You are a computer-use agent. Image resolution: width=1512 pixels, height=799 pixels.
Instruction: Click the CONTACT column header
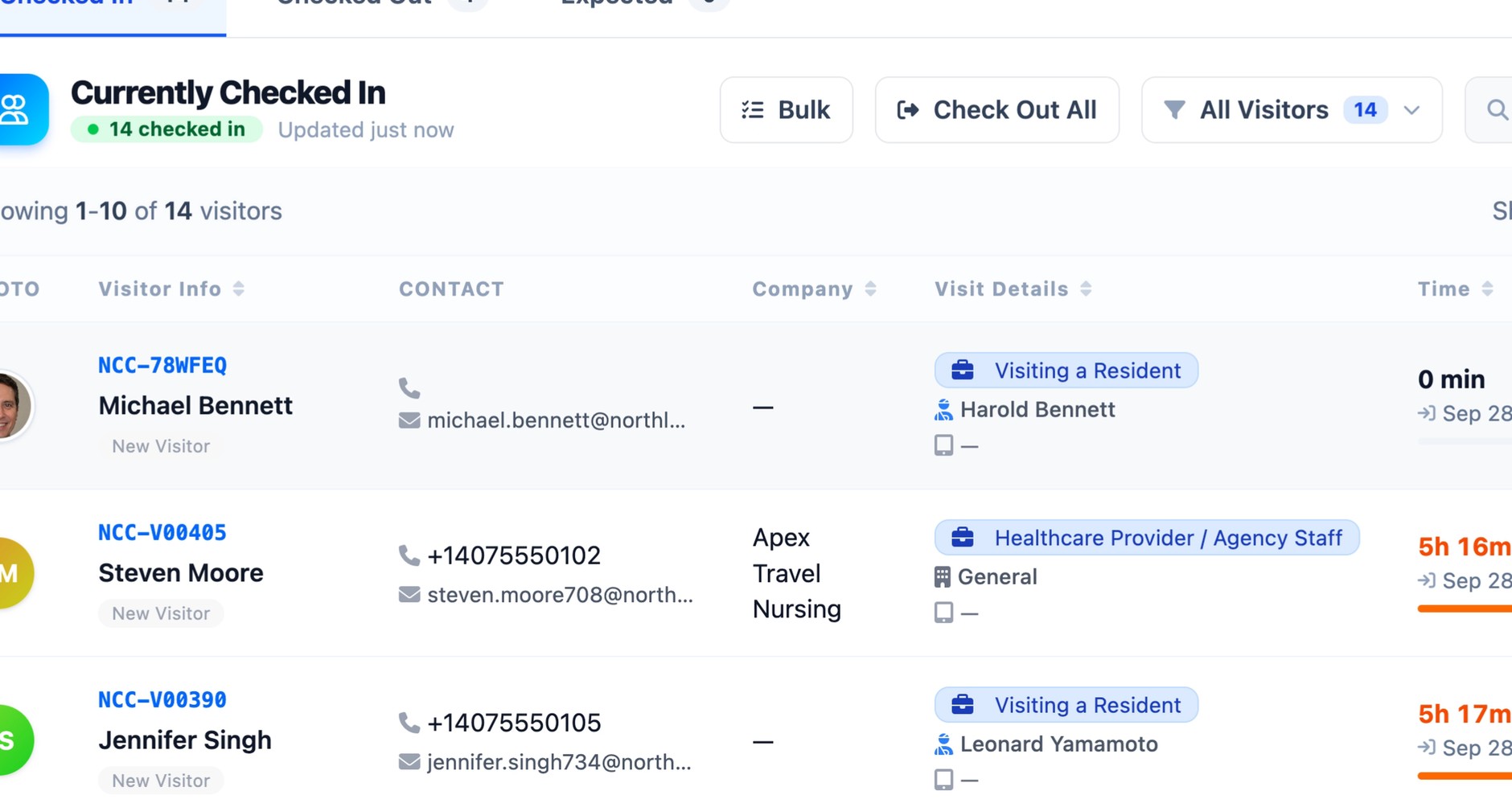tap(451, 289)
